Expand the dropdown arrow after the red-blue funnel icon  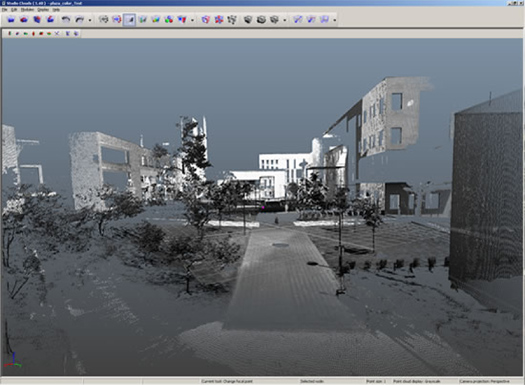click(192, 20)
